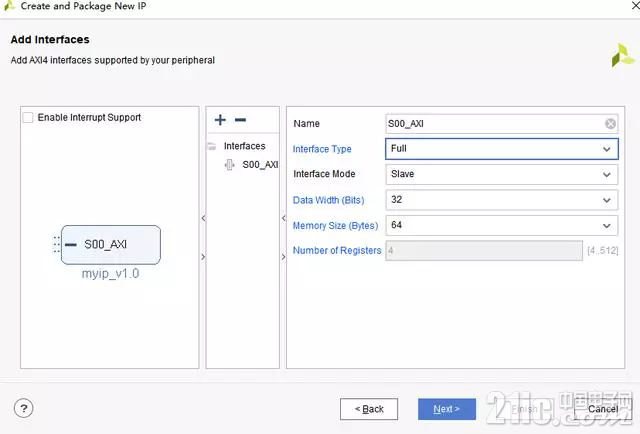Image resolution: width=640 pixels, height=434 pixels.
Task: Click the Data Width (Bits) label
Action: (329, 200)
